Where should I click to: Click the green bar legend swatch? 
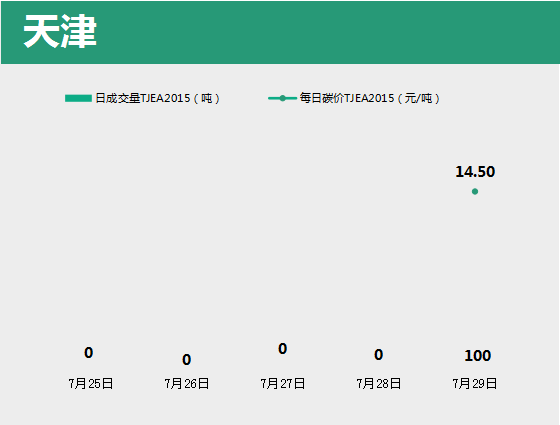coord(78,98)
